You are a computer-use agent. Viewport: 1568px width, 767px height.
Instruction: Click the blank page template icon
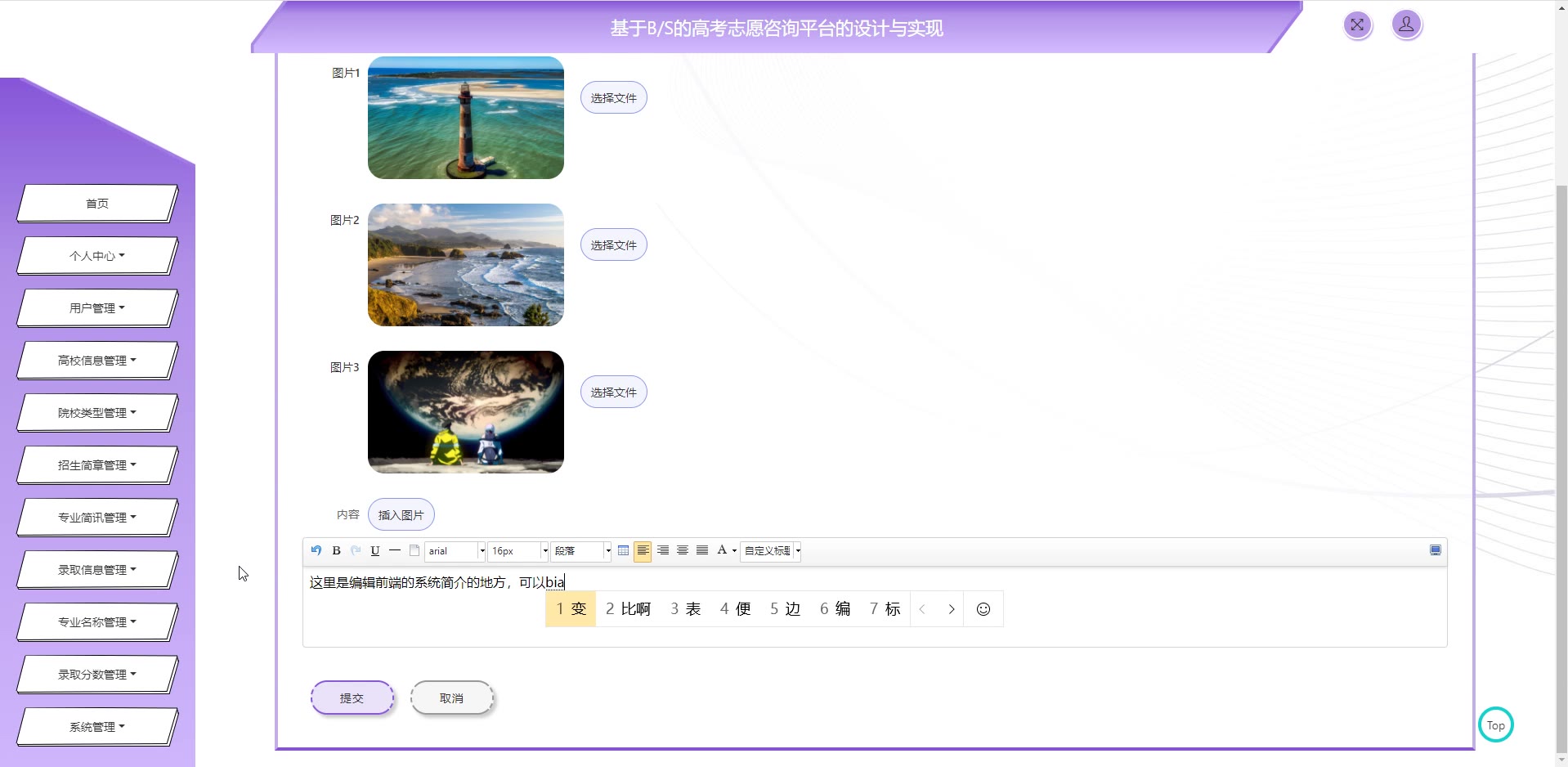tap(414, 550)
